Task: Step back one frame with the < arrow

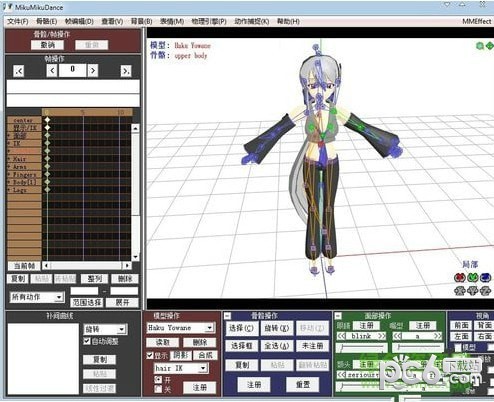Action: 52,71
